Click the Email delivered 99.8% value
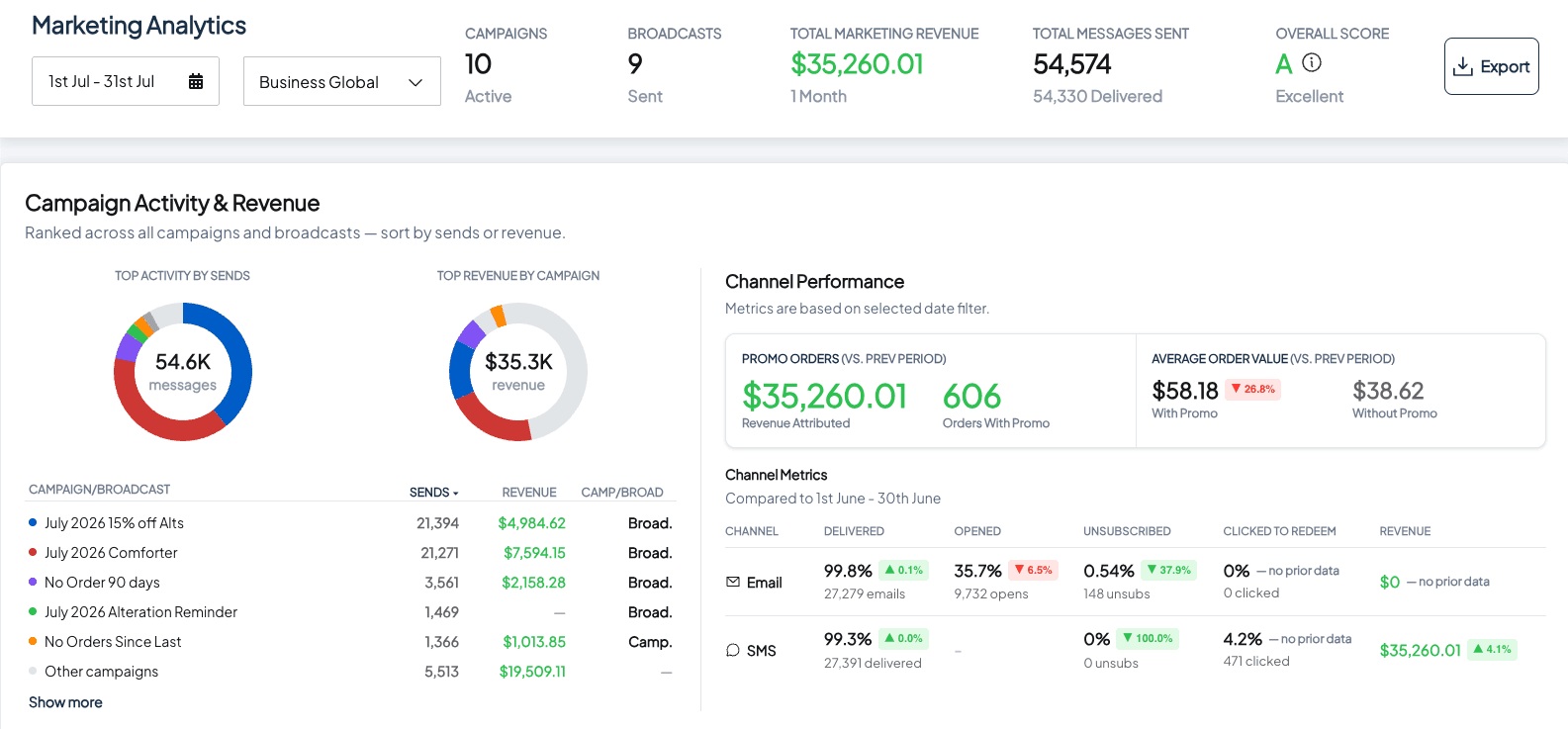Viewport: 1568px width, 729px height. [x=848, y=571]
